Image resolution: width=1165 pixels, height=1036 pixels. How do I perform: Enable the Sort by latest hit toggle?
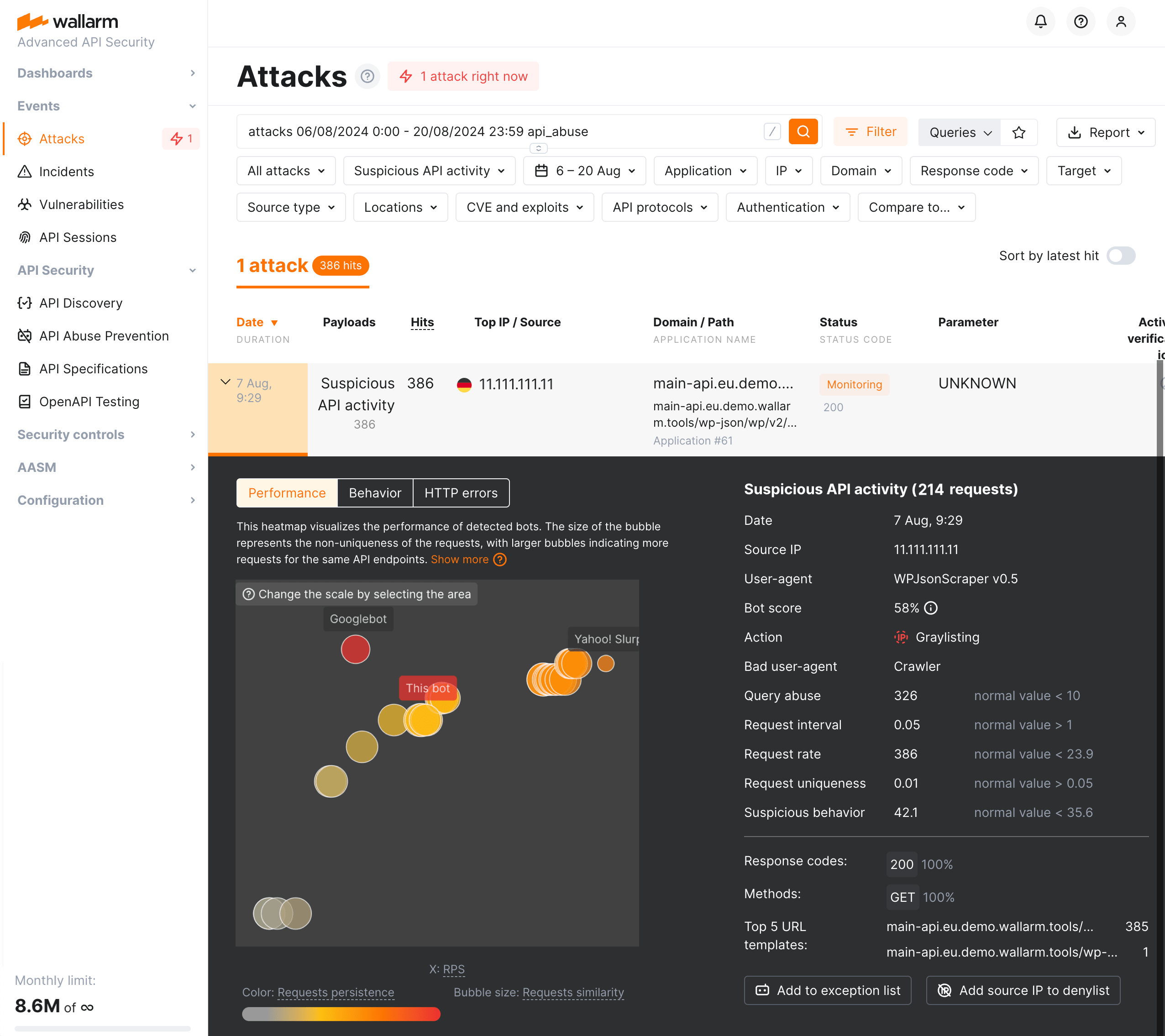click(x=1121, y=256)
